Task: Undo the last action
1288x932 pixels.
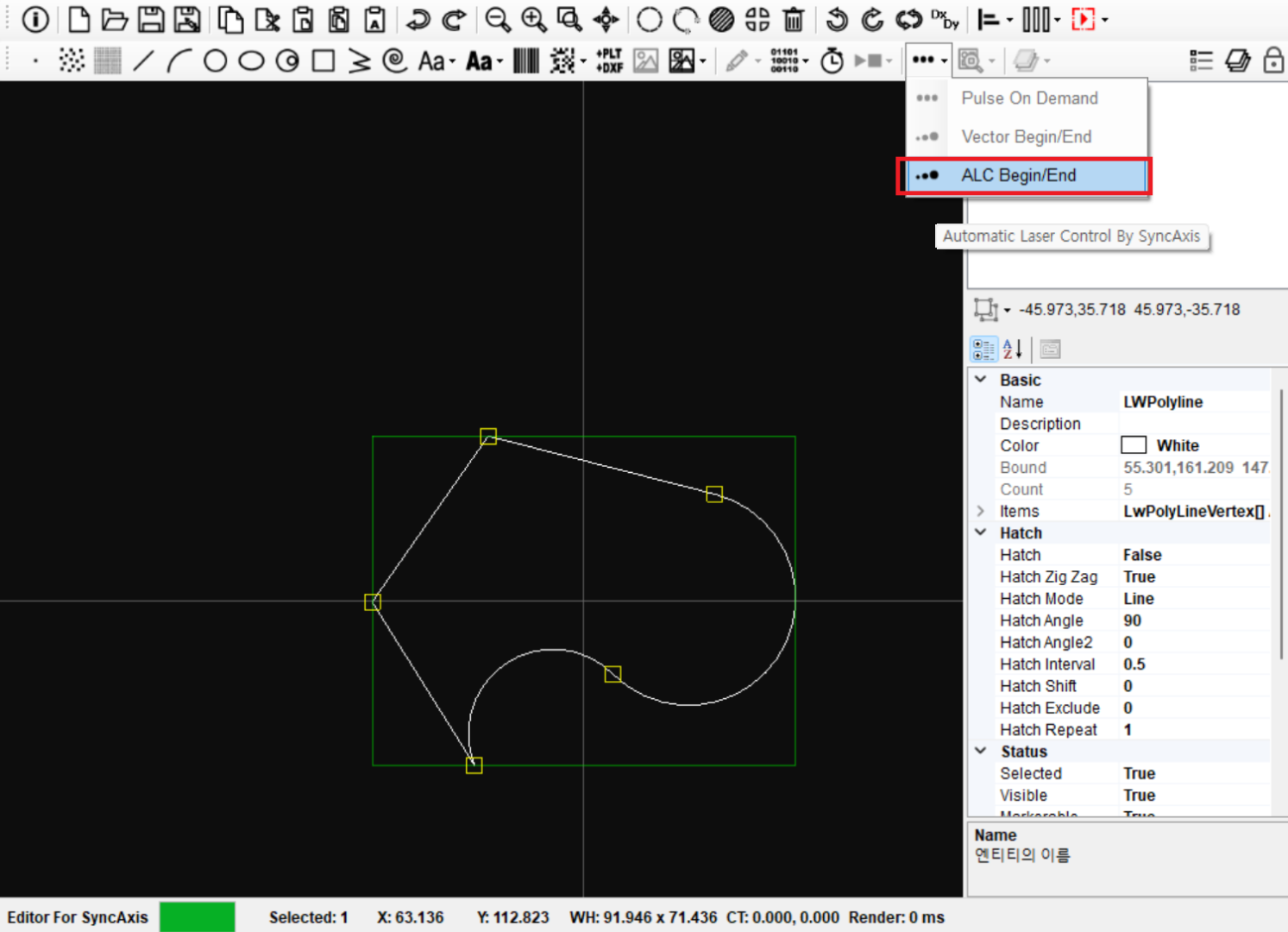Action: [418, 19]
